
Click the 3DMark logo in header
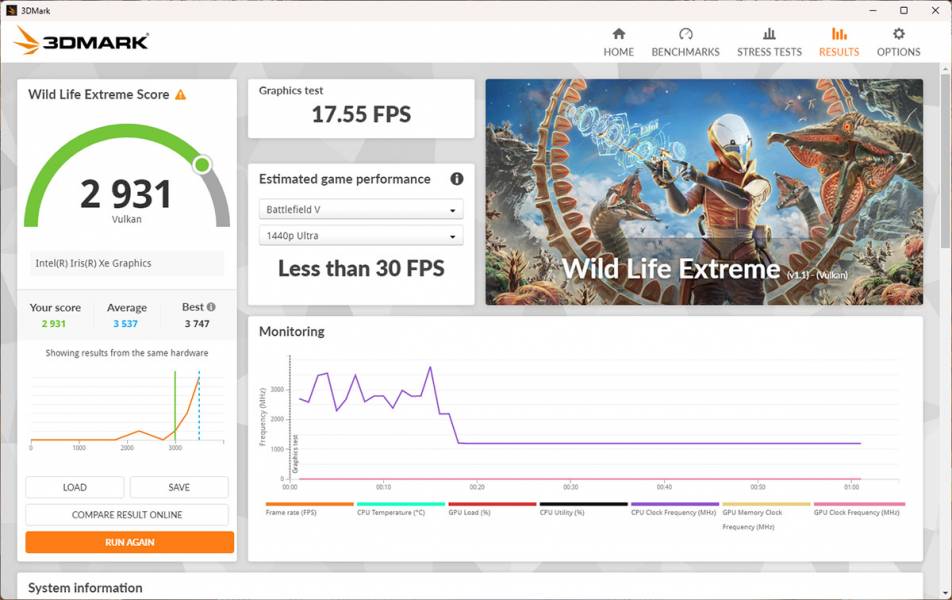pos(81,41)
